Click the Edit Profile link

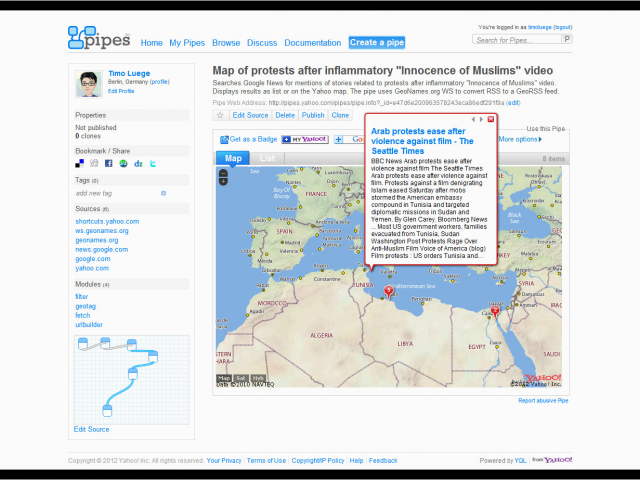[x=121, y=91]
